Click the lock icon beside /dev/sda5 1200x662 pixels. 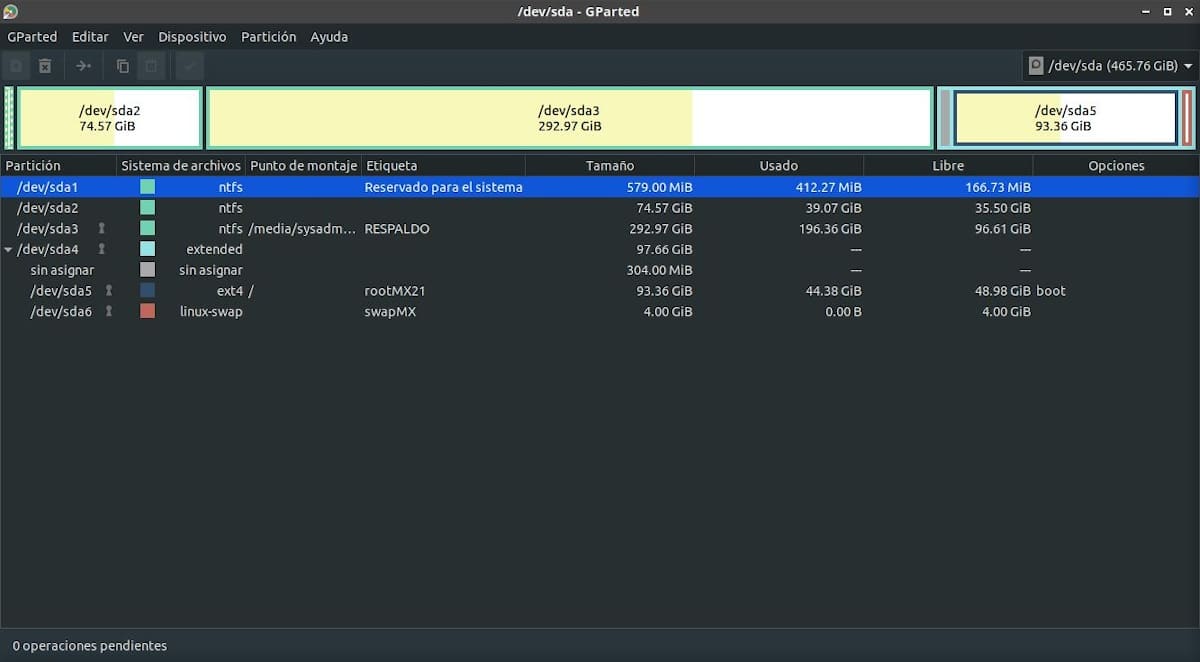pos(109,290)
